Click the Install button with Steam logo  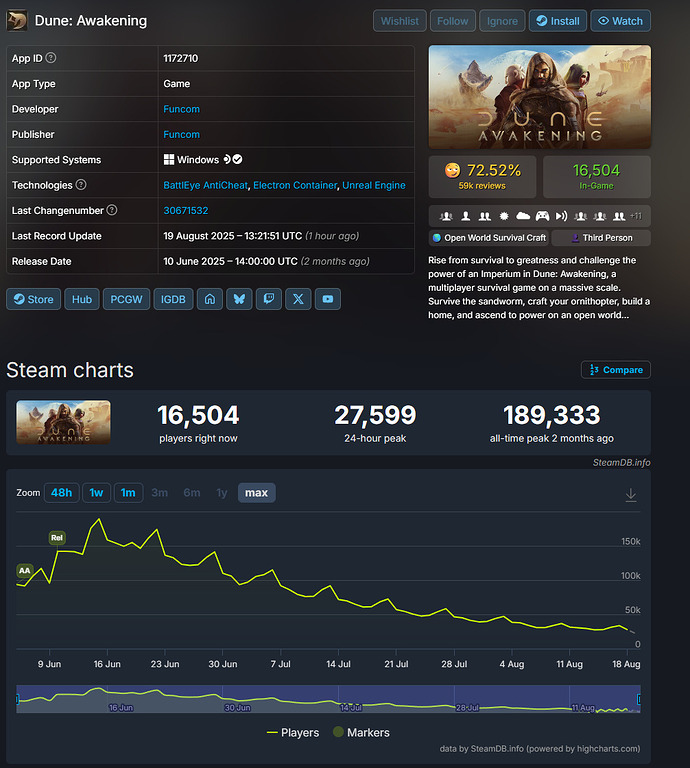coord(558,21)
